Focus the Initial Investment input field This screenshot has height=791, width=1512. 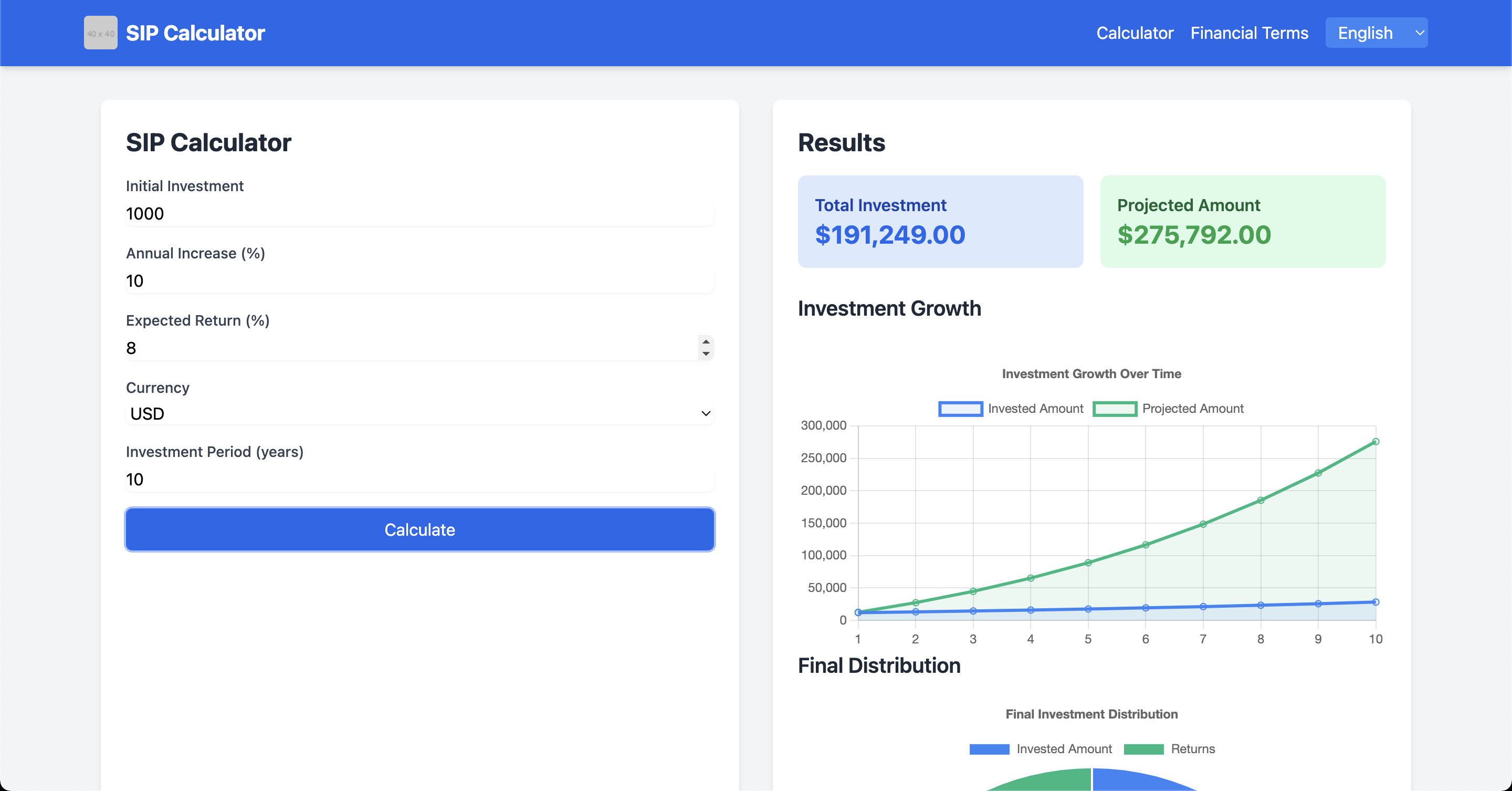(x=419, y=214)
